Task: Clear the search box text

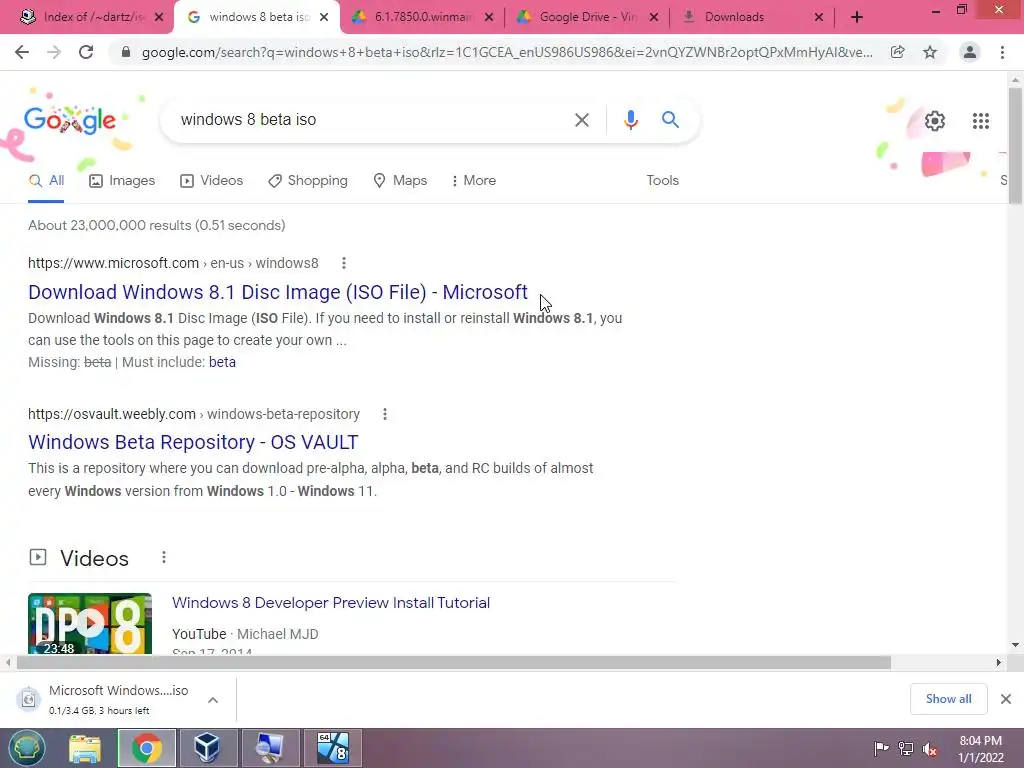Action: (581, 120)
